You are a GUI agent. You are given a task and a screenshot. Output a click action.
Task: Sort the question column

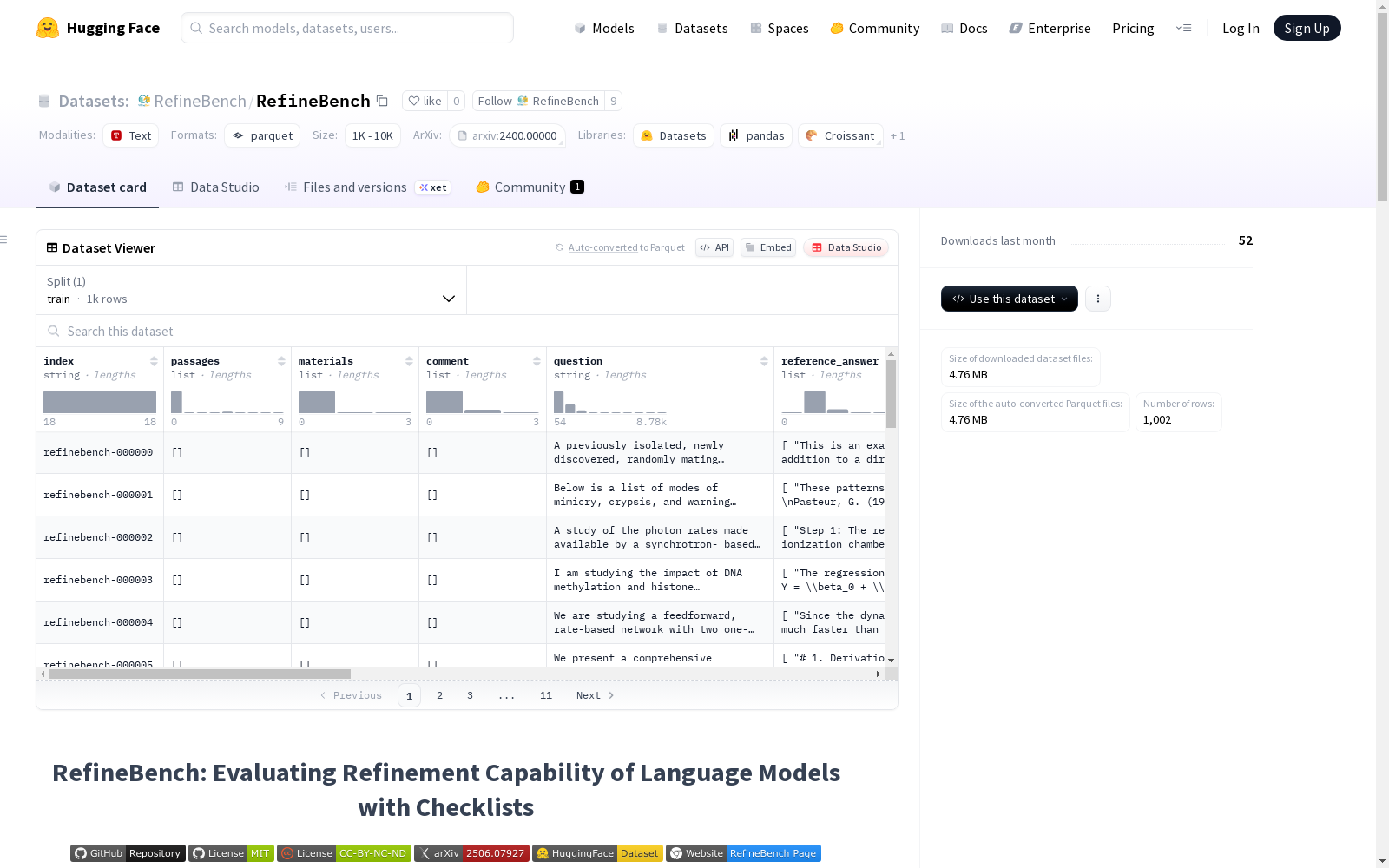tap(764, 361)
